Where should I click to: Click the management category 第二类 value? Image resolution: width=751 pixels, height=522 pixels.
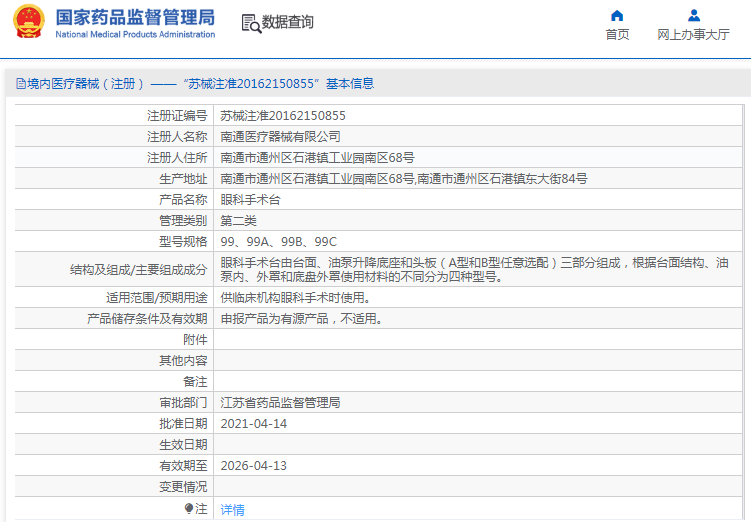point(238,220)
